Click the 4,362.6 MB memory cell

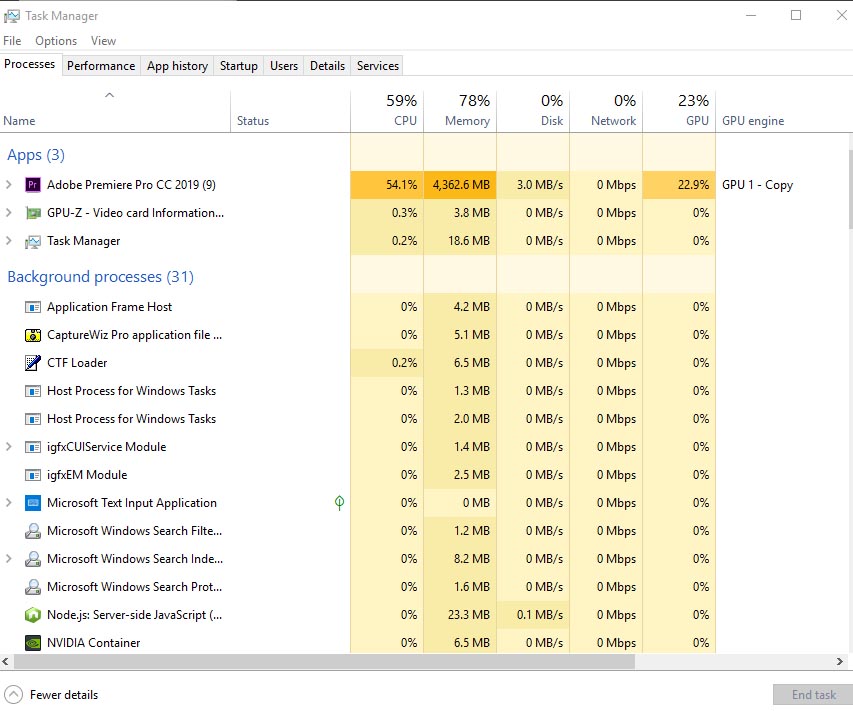click(x=460, y=185)
